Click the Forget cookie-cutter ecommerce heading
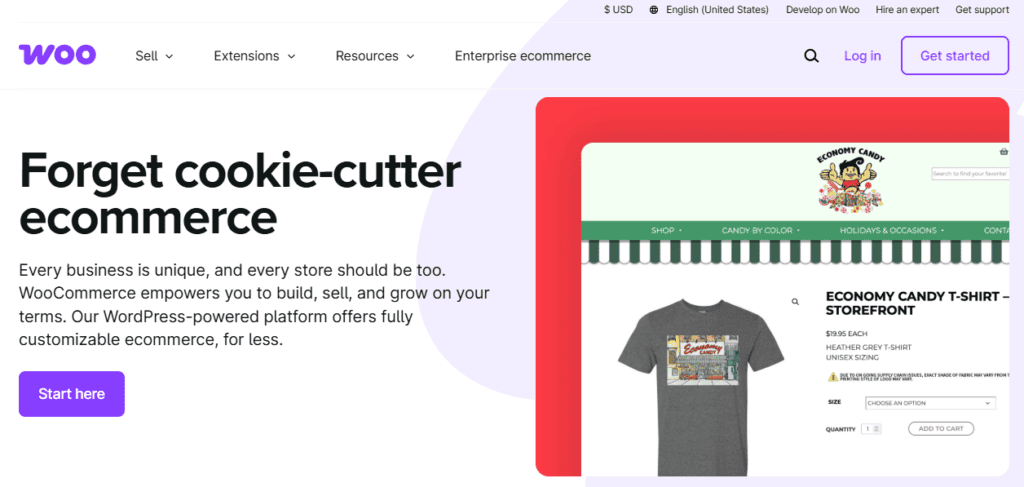 240,194
